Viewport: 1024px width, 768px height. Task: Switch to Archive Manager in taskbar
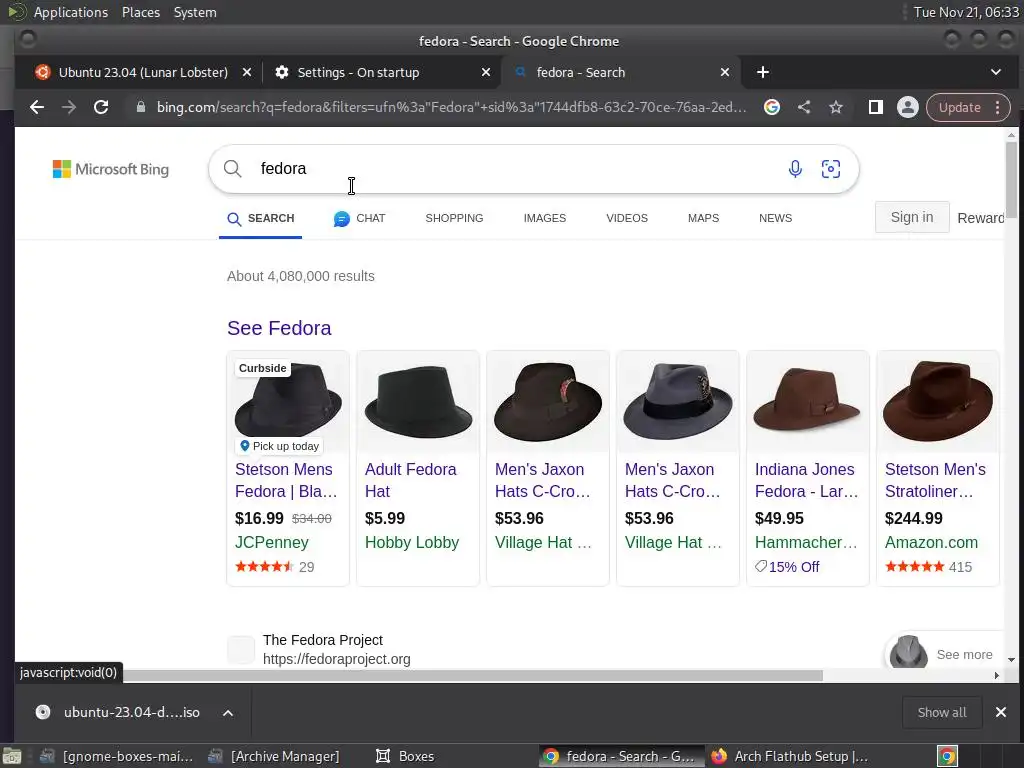[274, 756]
